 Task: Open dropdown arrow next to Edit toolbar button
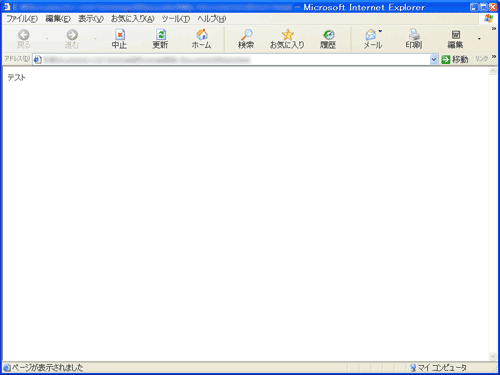(x=479, y=39)
